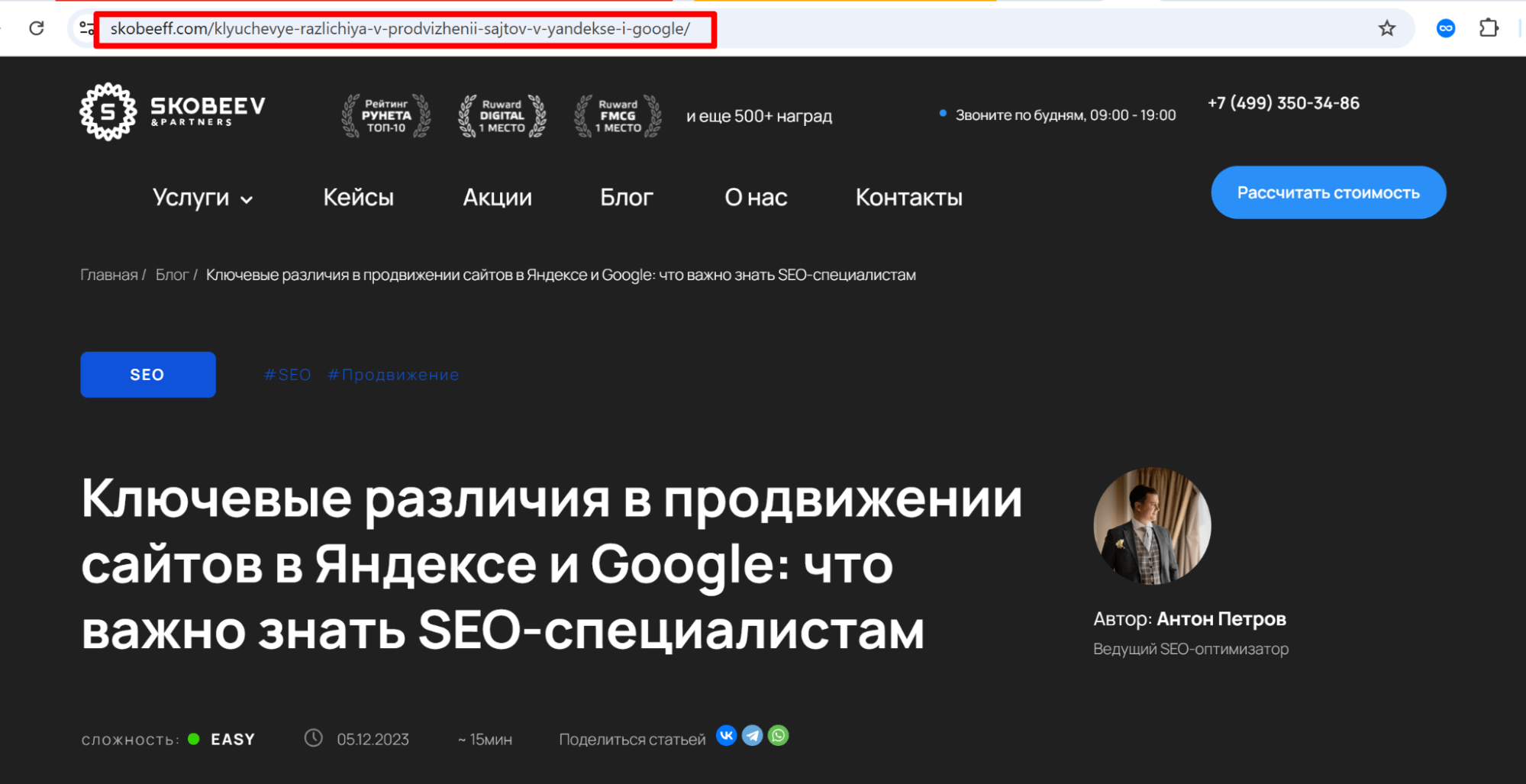This screenshot has width=1526, height=784.
Task: Reload the page with the refresh icon
Action: coord(36,28)
